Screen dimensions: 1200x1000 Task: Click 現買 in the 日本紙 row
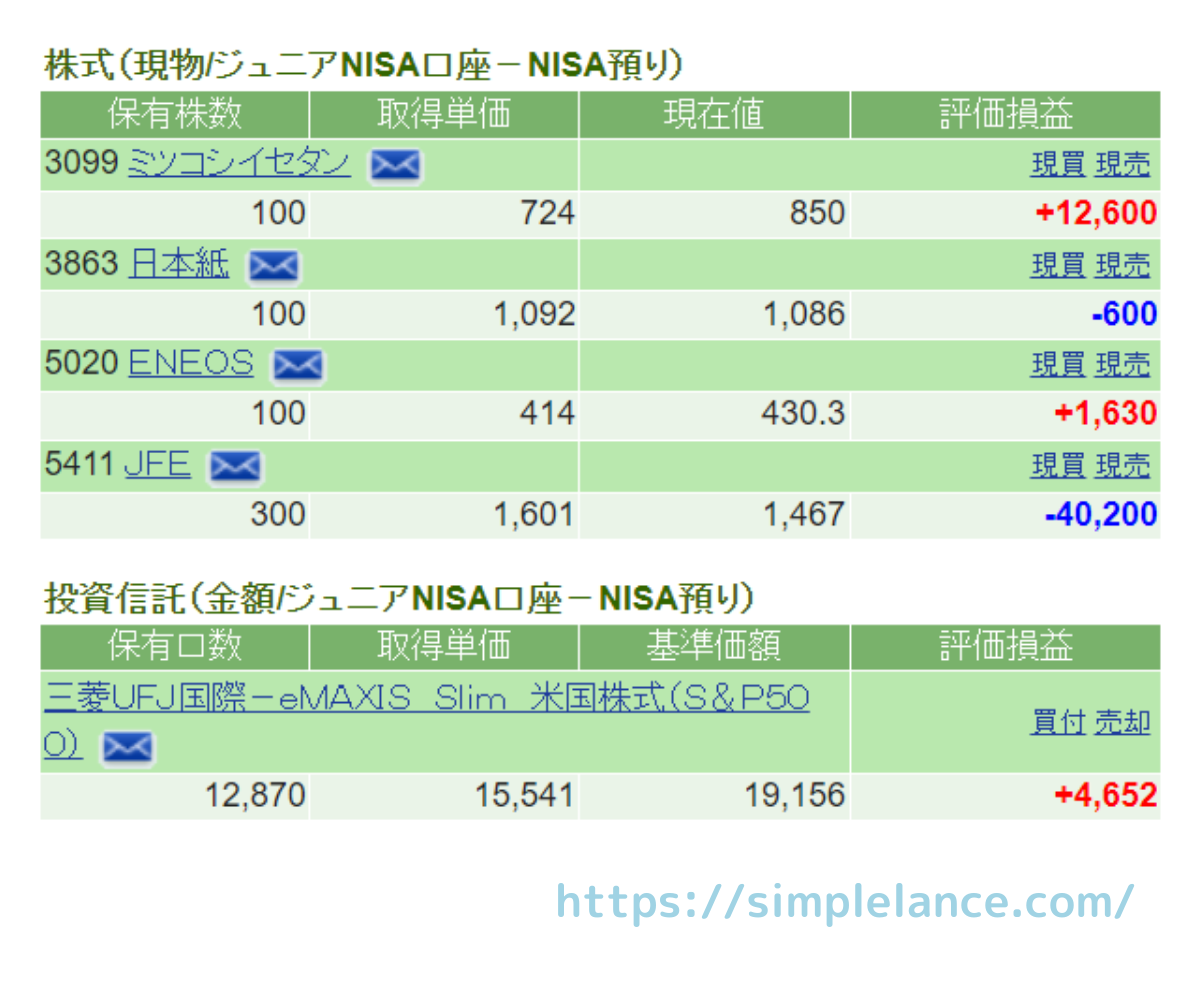point(1058,266)
